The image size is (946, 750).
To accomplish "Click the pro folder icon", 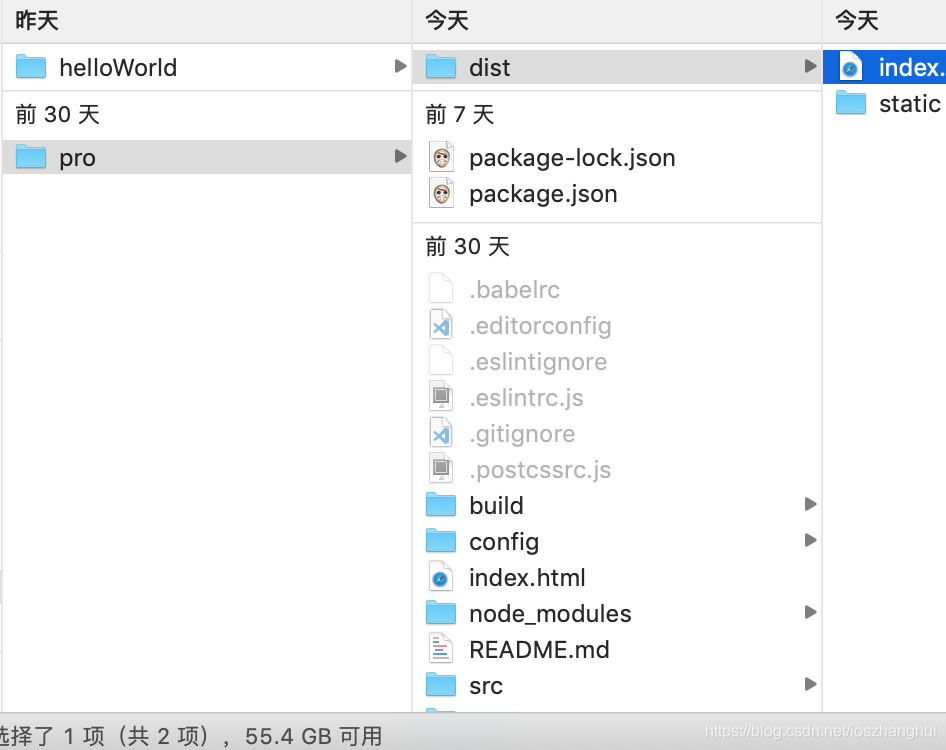I will pos(31,157).
